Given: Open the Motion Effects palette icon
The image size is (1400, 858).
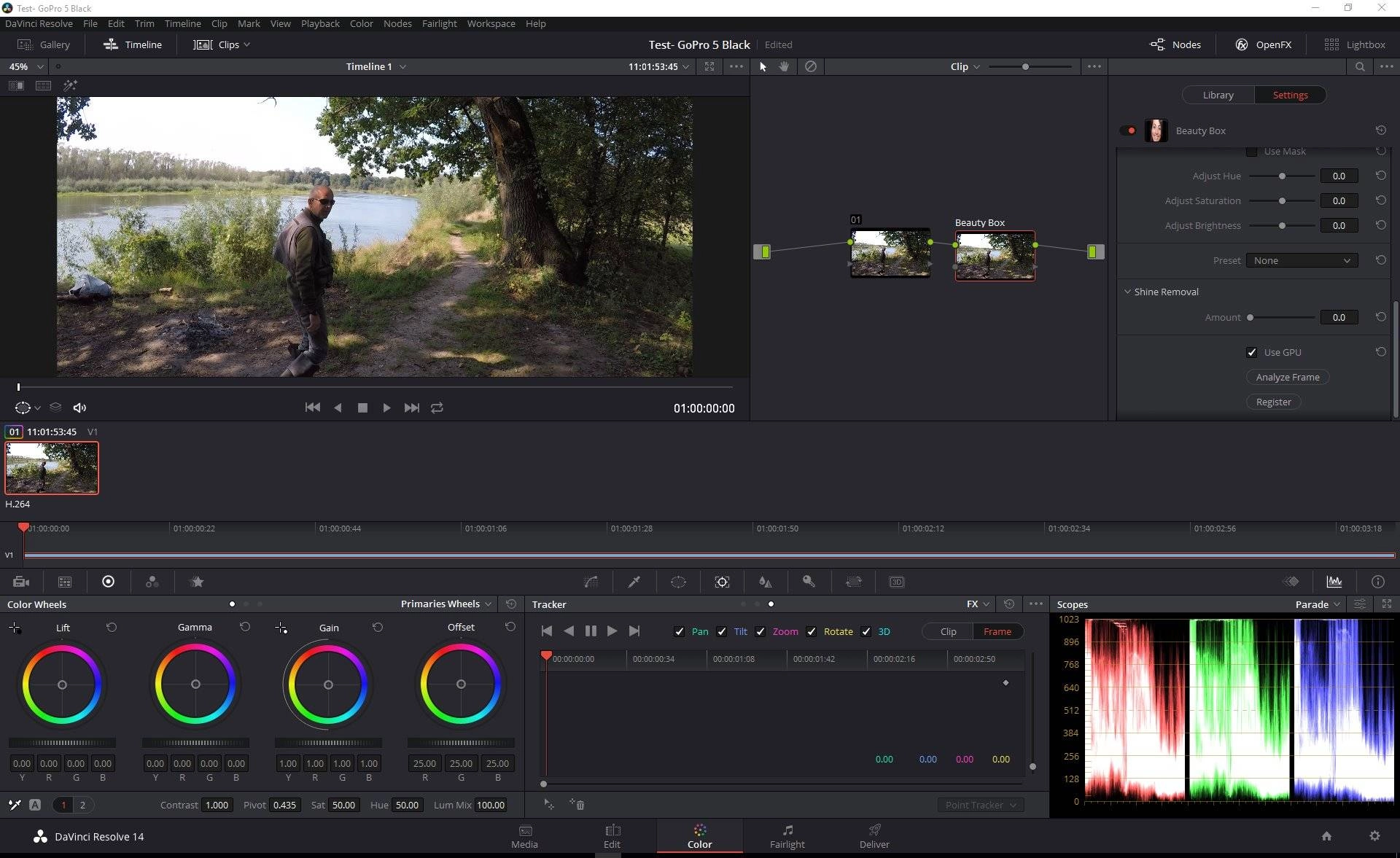Looking at the screenshot, I should pyautogui.click(x=197, y=582).
